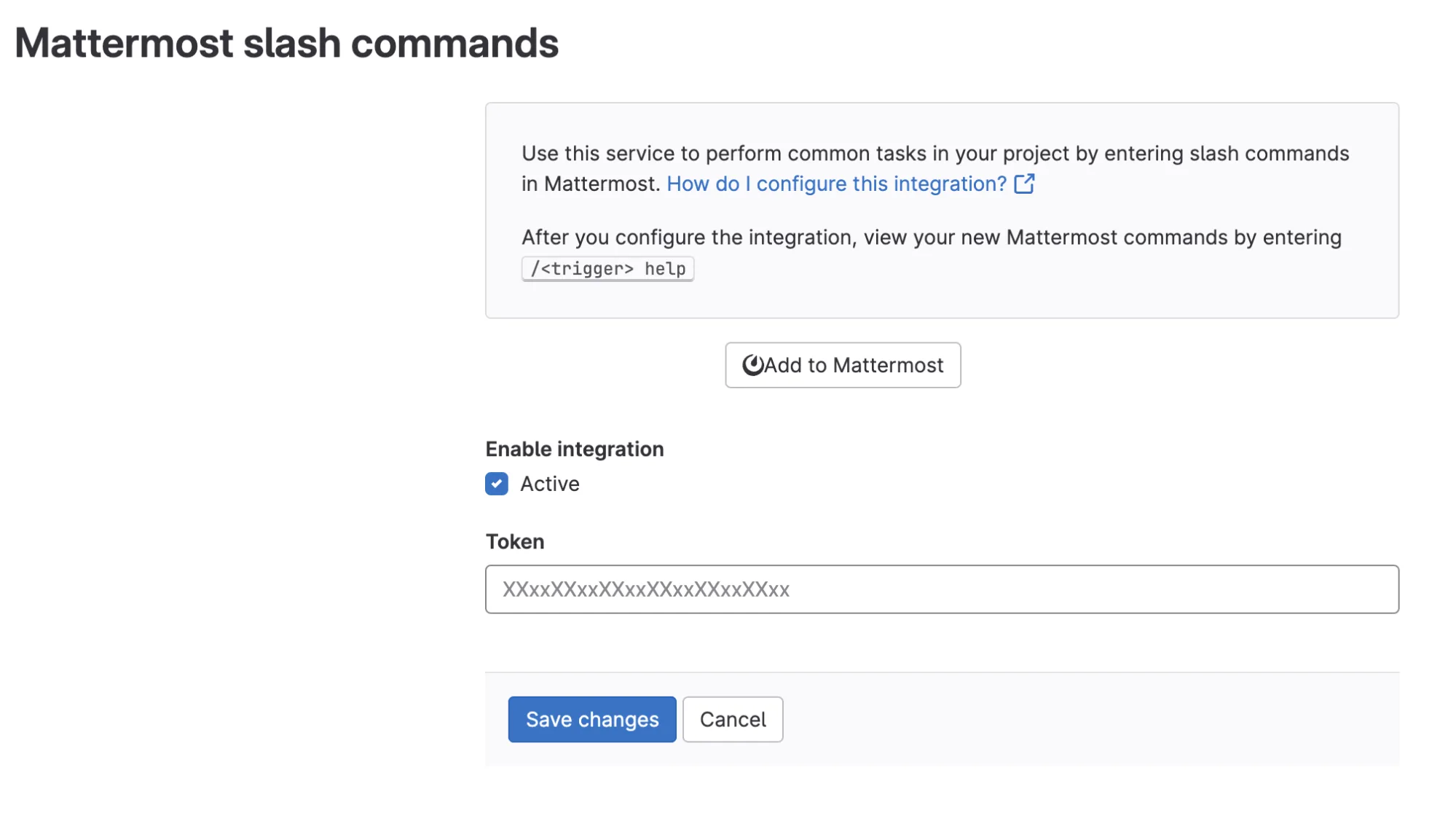Click the '/<trigger> help' code snippet
The height and width of the screenshot is (829, 1456).
[607, 269]
